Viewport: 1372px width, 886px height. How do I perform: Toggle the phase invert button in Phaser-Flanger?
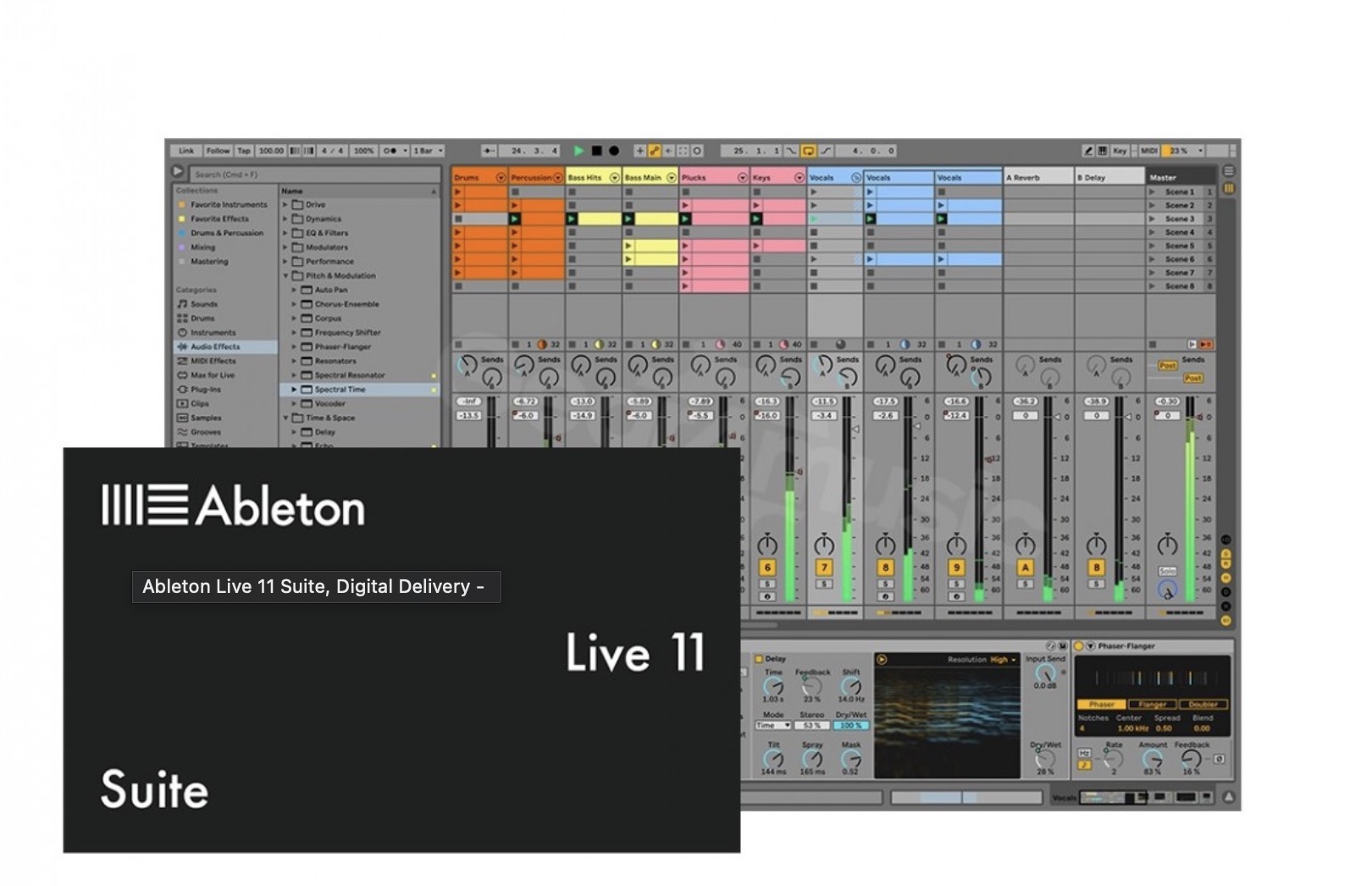point(1219,759)
